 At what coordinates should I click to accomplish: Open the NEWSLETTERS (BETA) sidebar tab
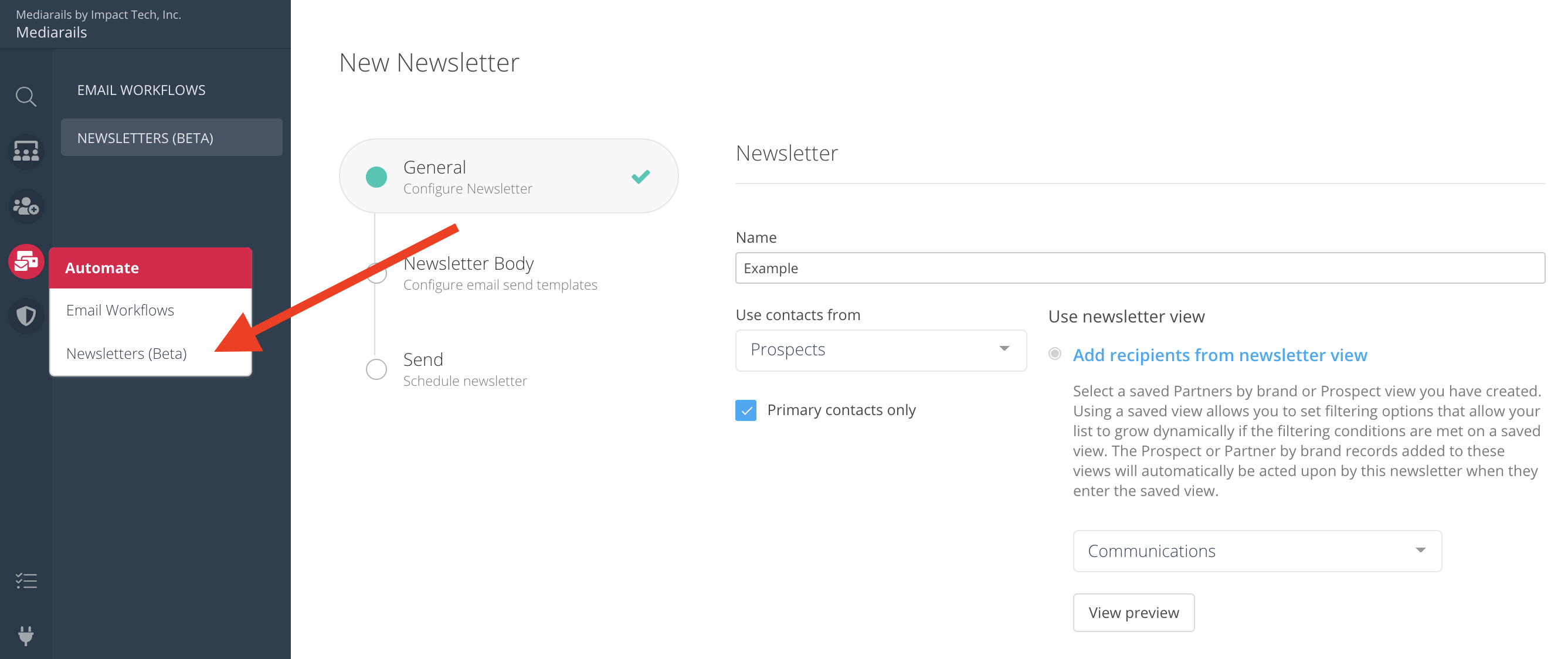pos(171,138)
